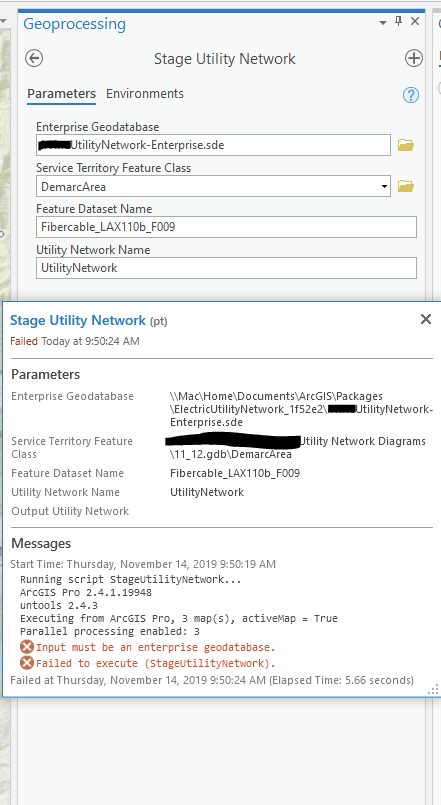Click the popup resize grip corner
Image resolution: width=441 pixels, height=805 pixels.
434,690
